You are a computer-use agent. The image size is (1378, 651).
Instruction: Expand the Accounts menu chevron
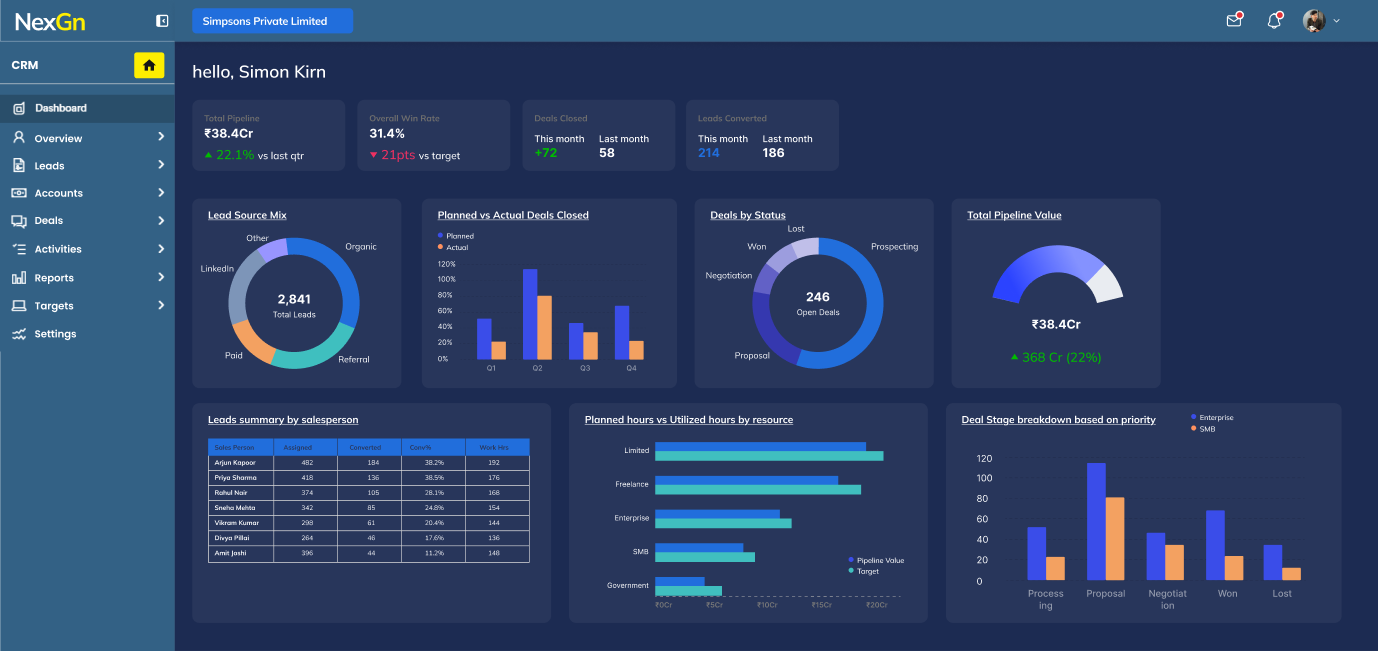[x=161, y=193]
